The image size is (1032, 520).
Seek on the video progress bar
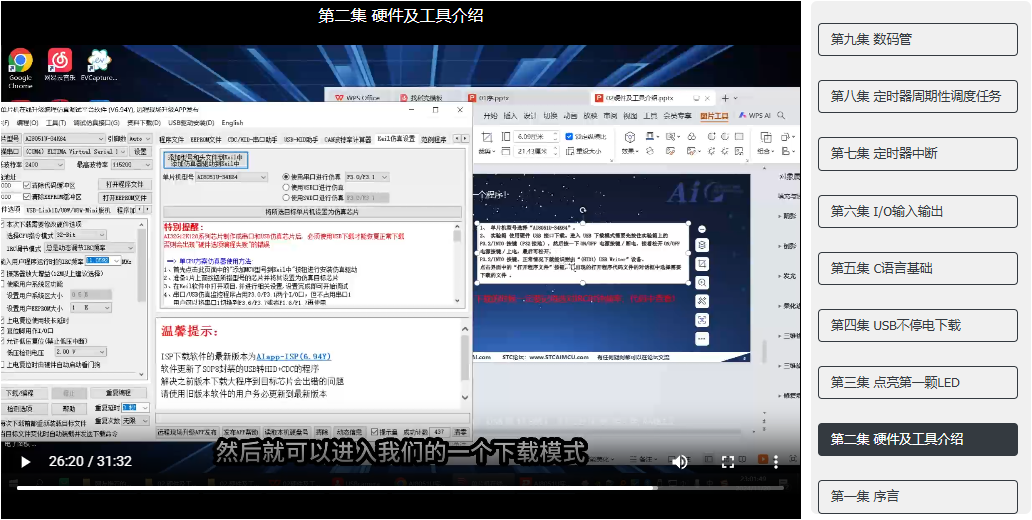click(x=400, y=488)
